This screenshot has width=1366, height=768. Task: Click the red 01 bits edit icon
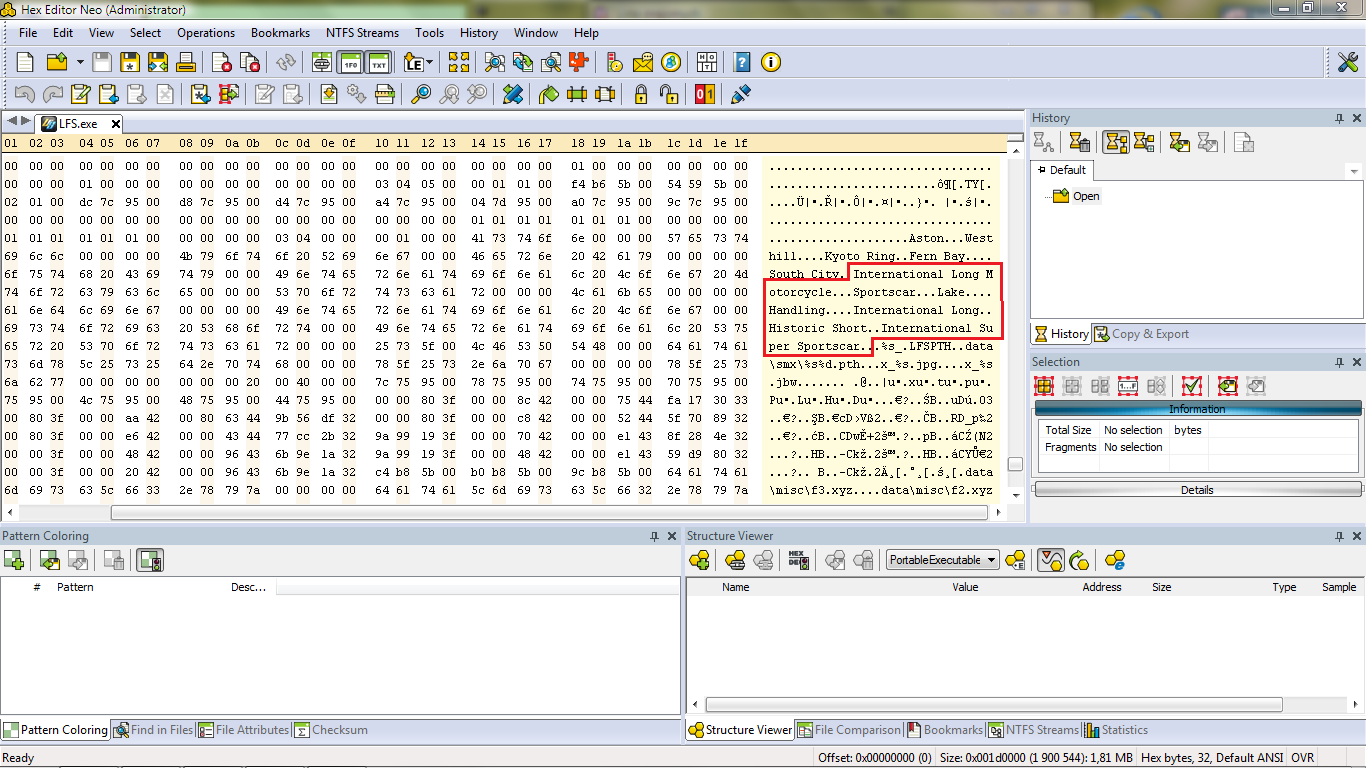[704, 94]
